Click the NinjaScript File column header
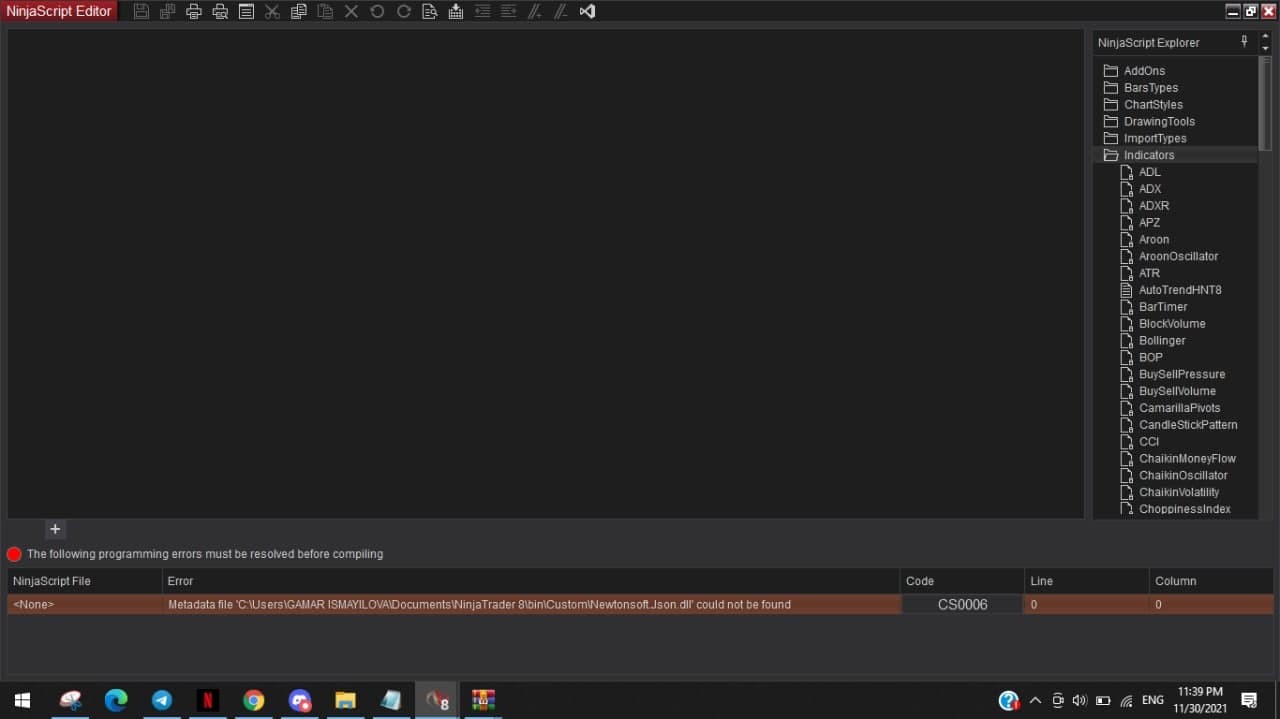The height and width of the screenshot is (719, 1280). click(x=84, y=581)
